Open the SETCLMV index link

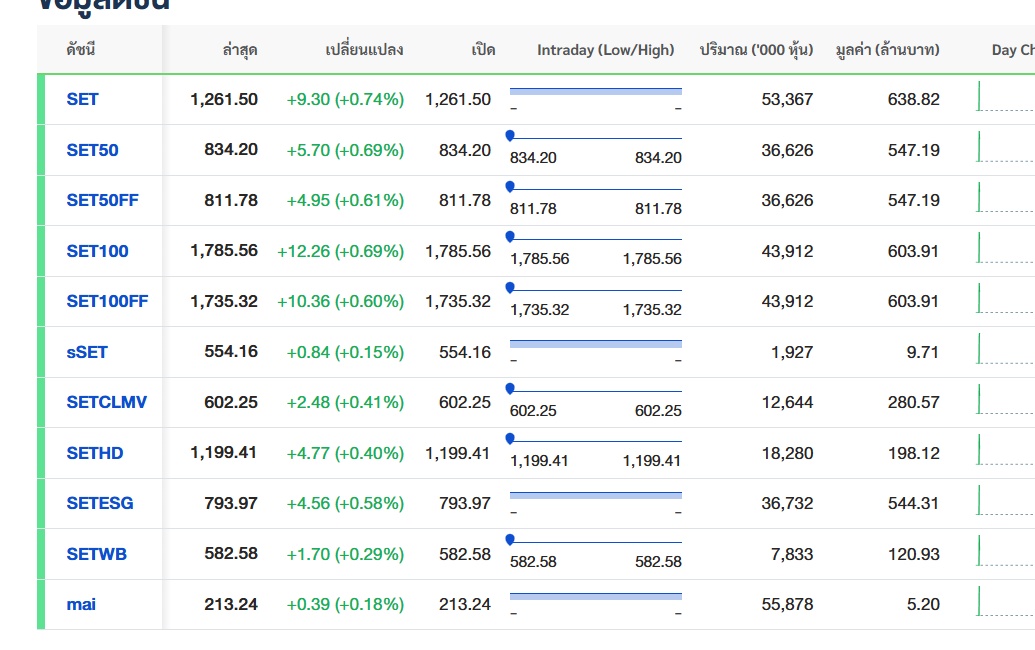[x=106, y=402]
